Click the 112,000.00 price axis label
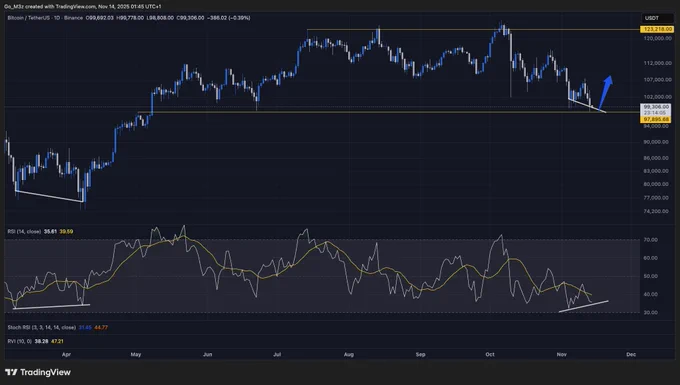 [657, 63]
